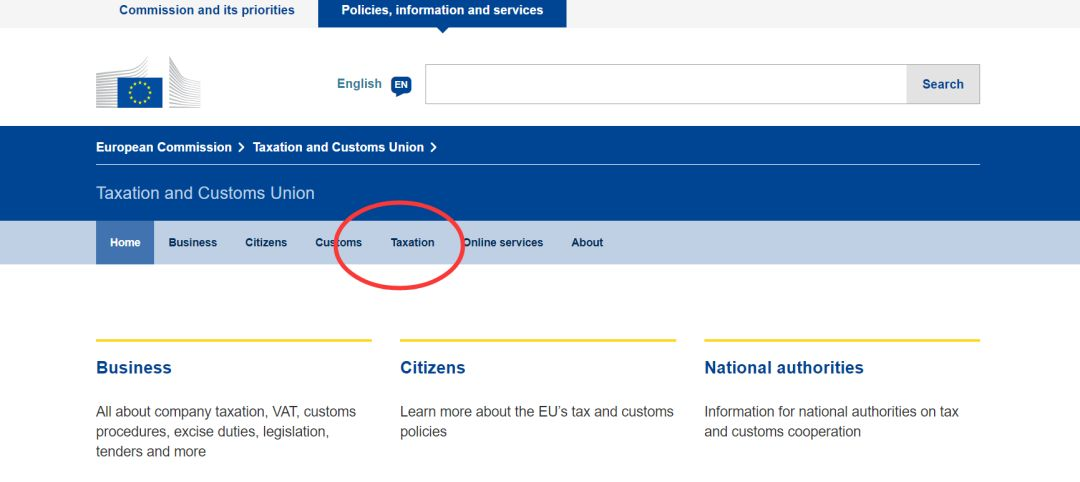This screenshot has height=482, width=1080.
Task: Open the National authorities heading link
Action: tap(784, 368)
